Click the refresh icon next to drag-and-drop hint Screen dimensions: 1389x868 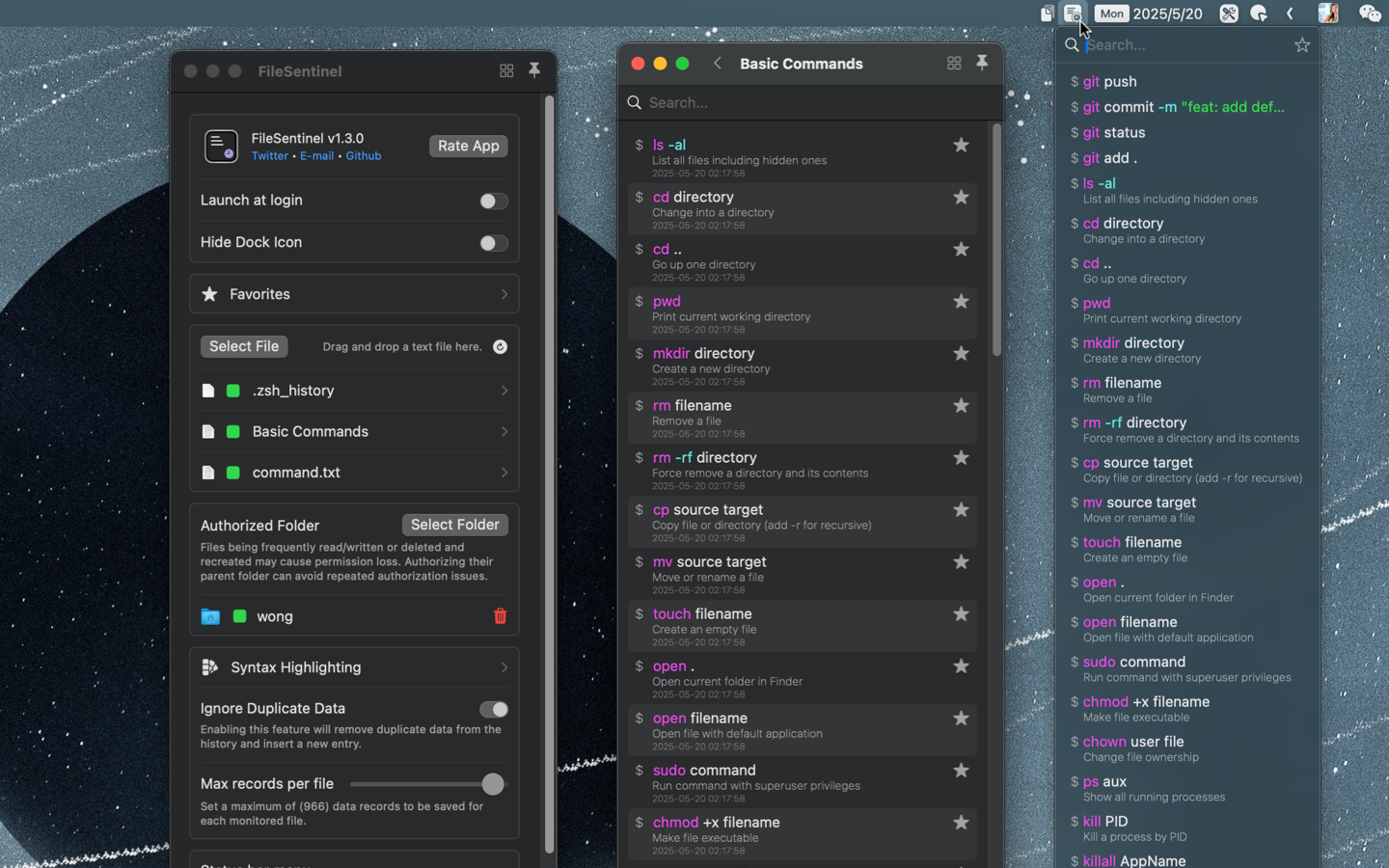(500, 346)
